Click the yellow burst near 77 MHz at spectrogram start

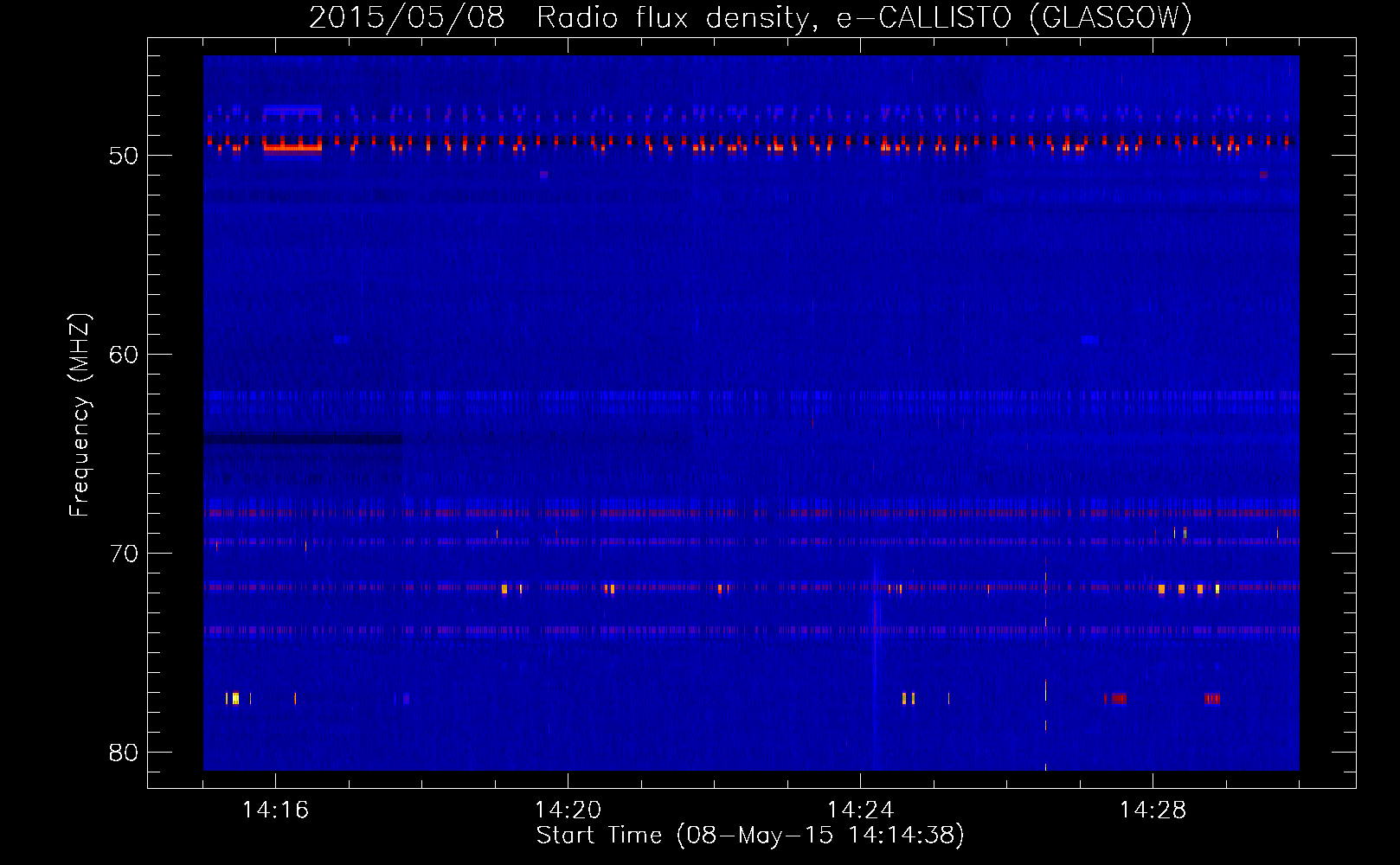click(234, 698)
